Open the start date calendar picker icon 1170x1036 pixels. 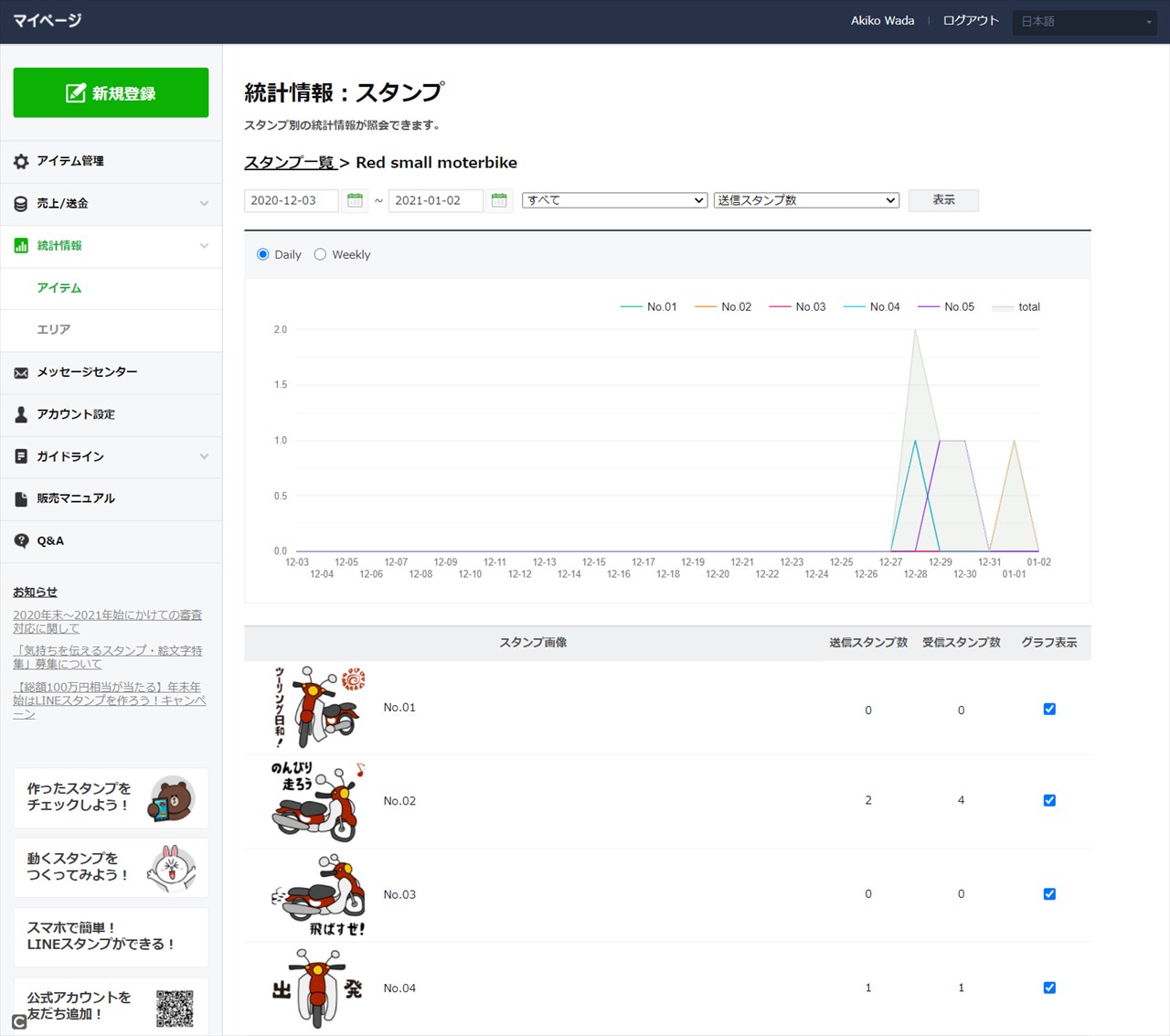coord(355,200)
